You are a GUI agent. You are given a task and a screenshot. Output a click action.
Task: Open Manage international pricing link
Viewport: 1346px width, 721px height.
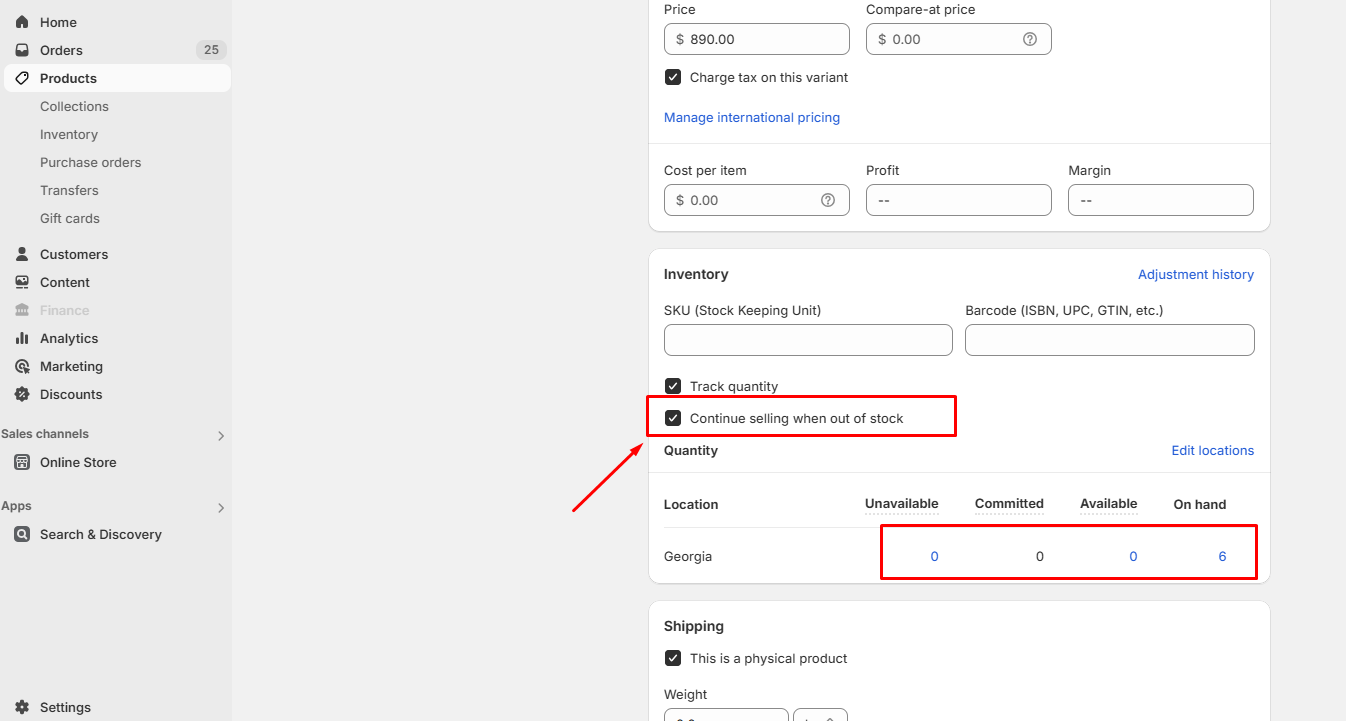coord(751,117)
